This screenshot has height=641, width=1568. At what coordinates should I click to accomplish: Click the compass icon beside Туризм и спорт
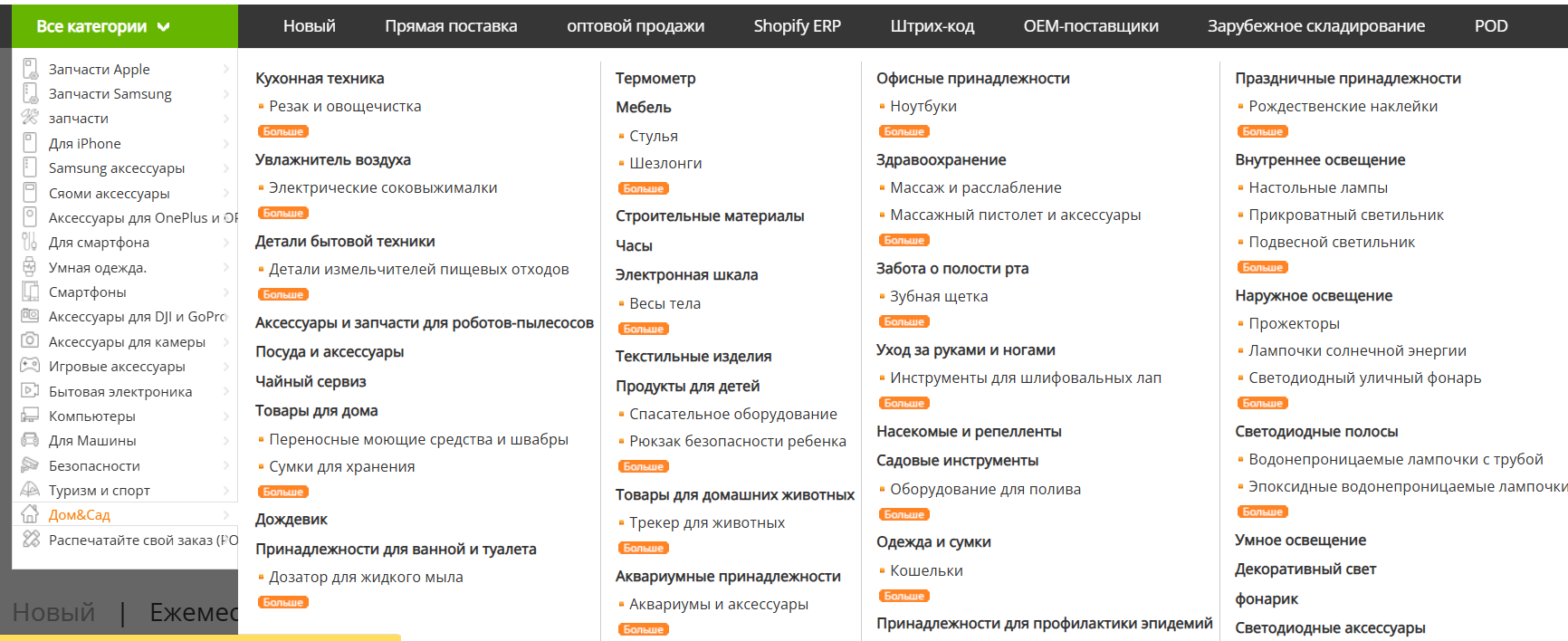30,489
